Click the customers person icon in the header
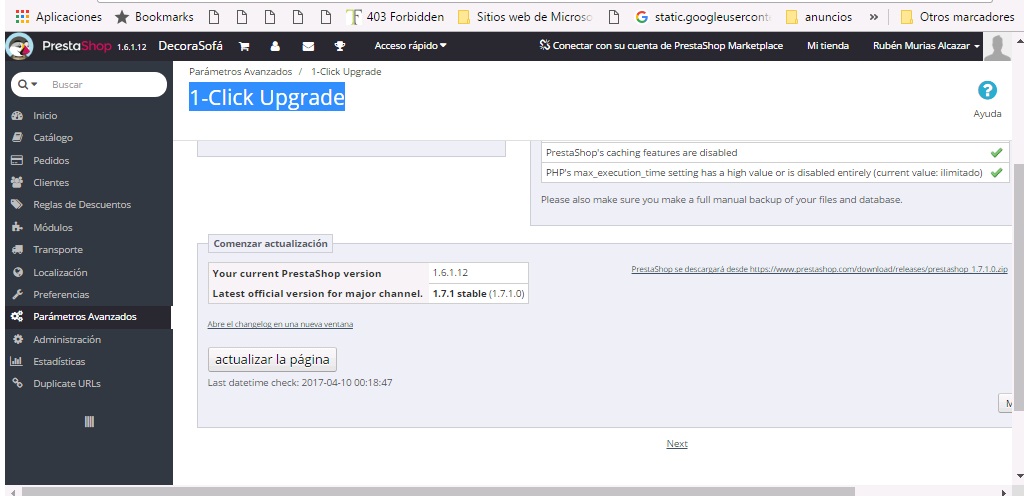Viewport: 1024px width, 496px height. tap(275, 46)
